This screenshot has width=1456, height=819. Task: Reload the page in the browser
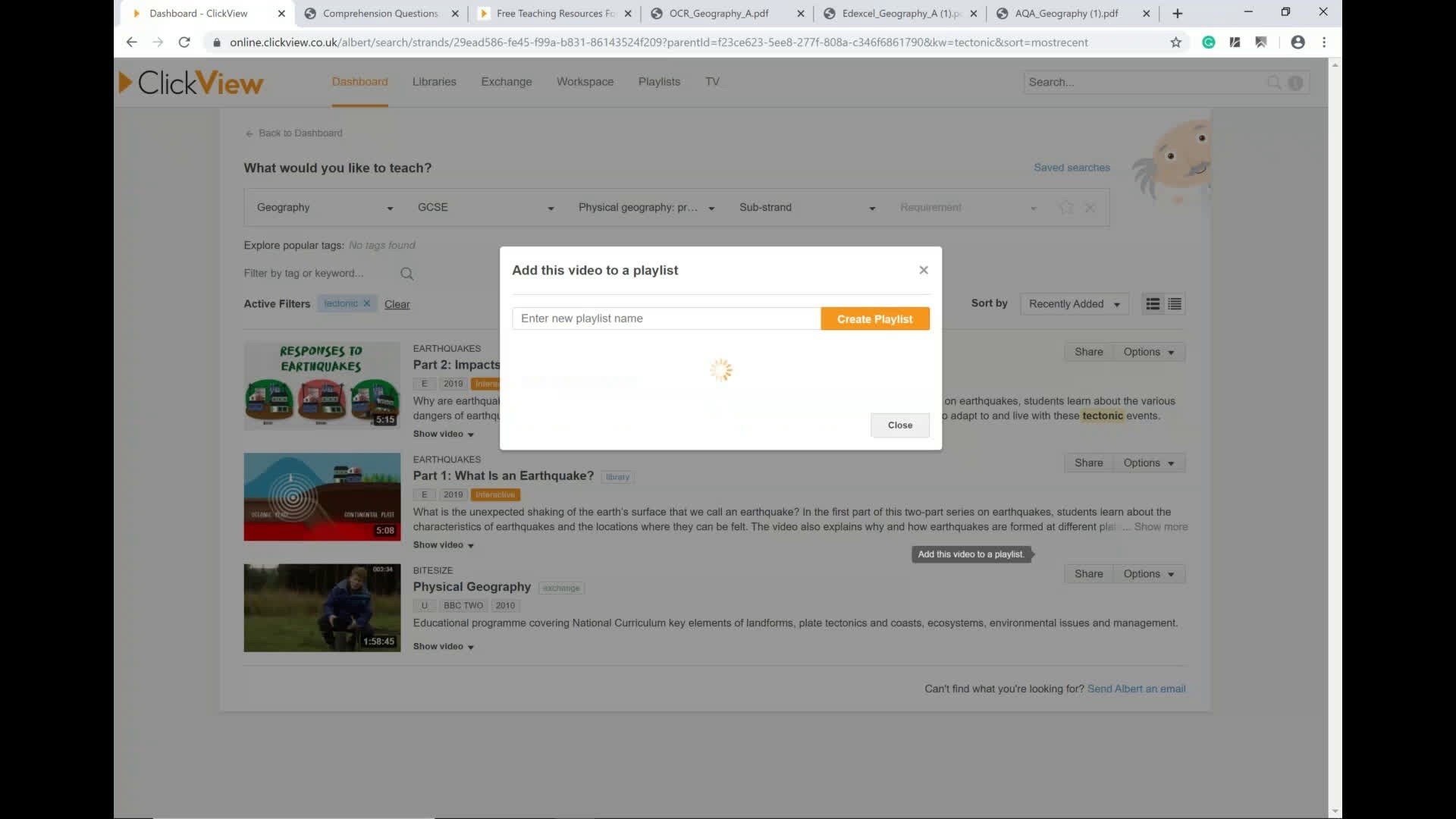point(184,42)
